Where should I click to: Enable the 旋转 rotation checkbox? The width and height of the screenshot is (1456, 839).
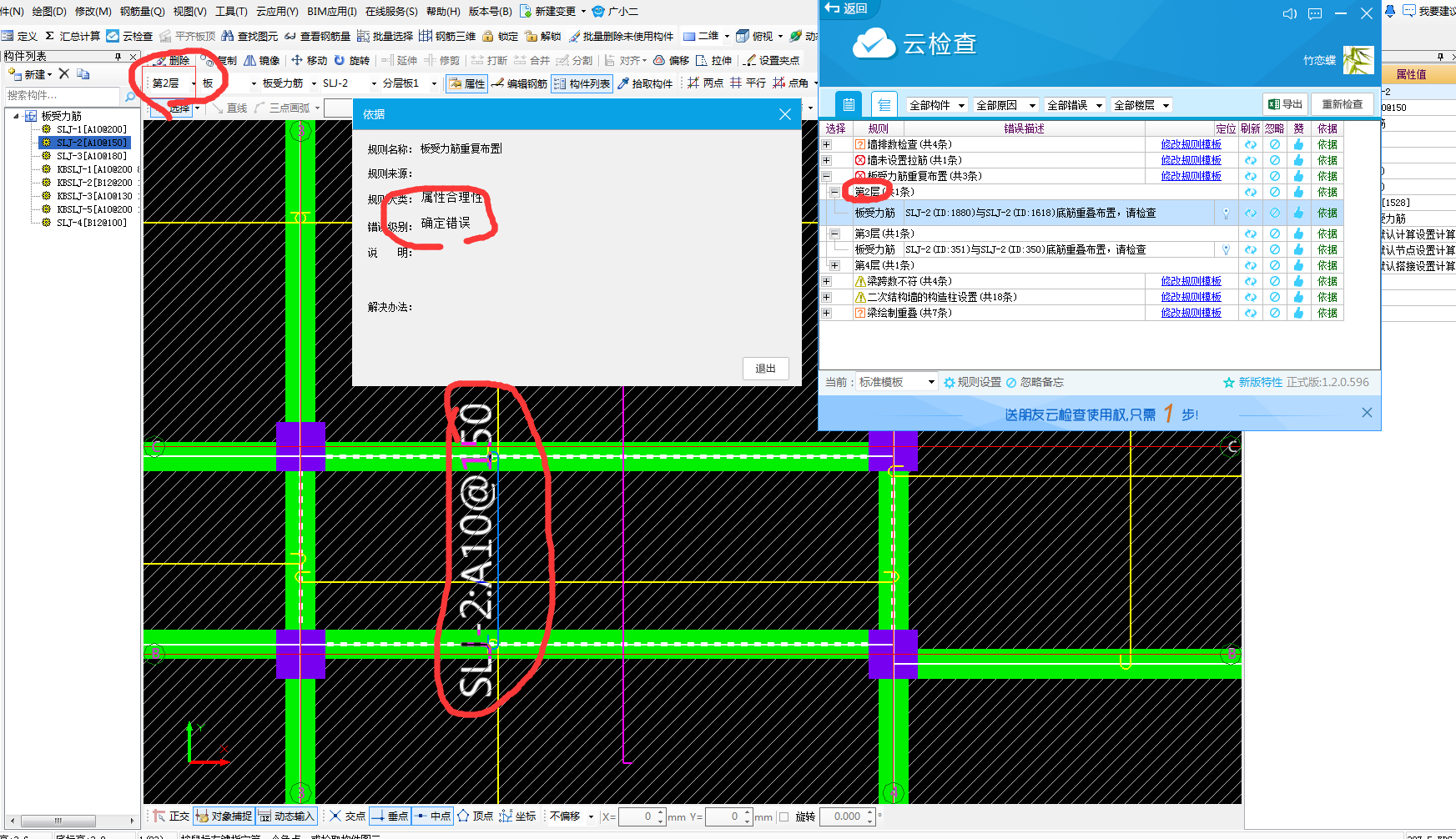pos(784,816)
